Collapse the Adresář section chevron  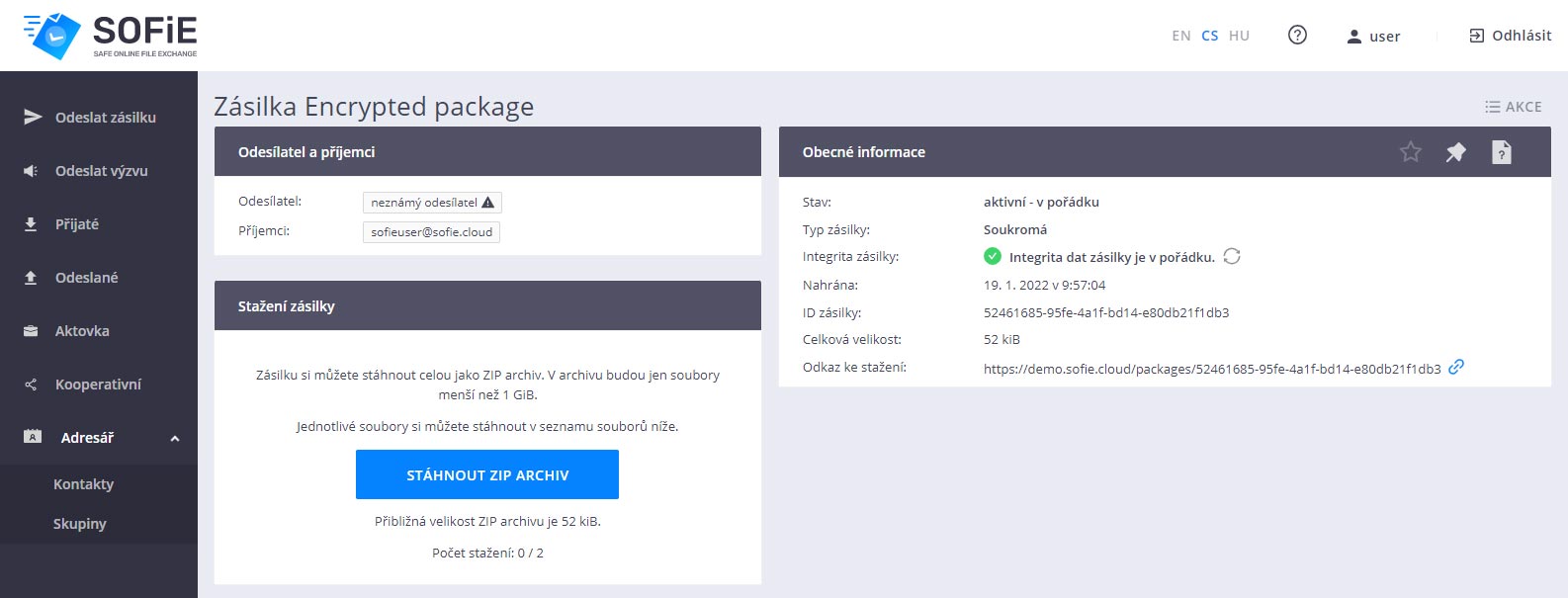point(175,438)
